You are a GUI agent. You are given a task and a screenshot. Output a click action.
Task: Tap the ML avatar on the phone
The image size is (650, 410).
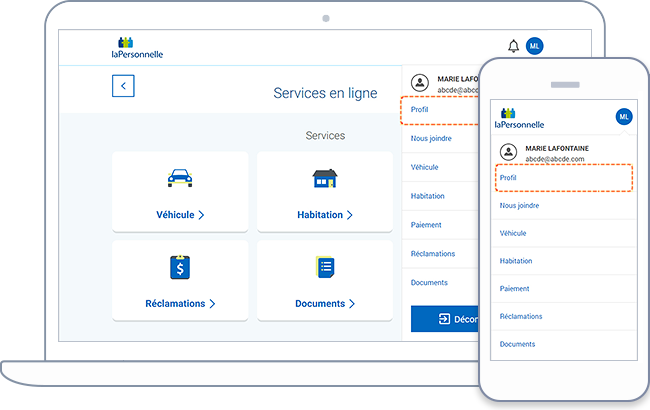tap(624, 117)
